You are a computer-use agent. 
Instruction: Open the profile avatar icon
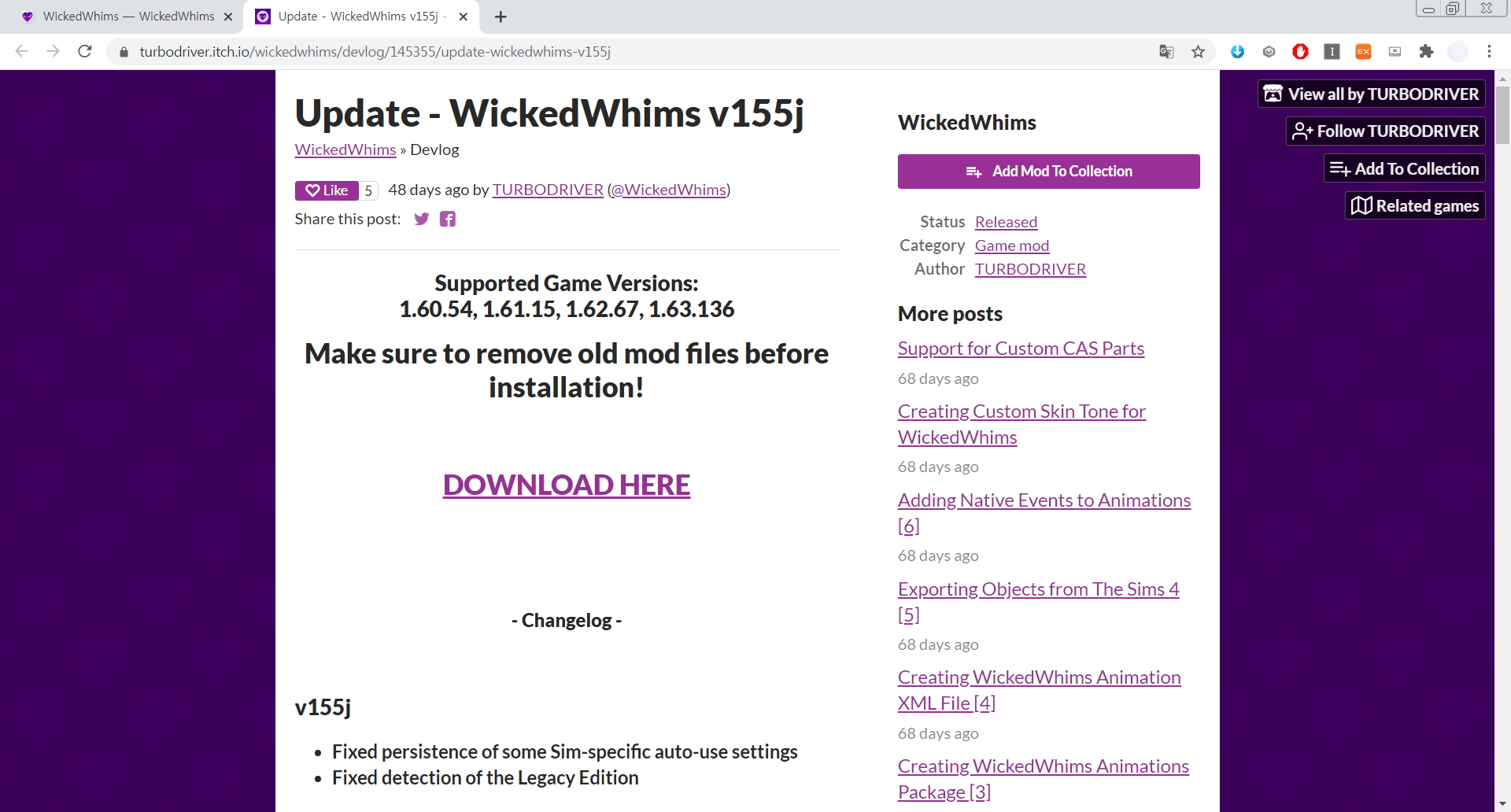pyautogui.click(x=1457, y=52)
